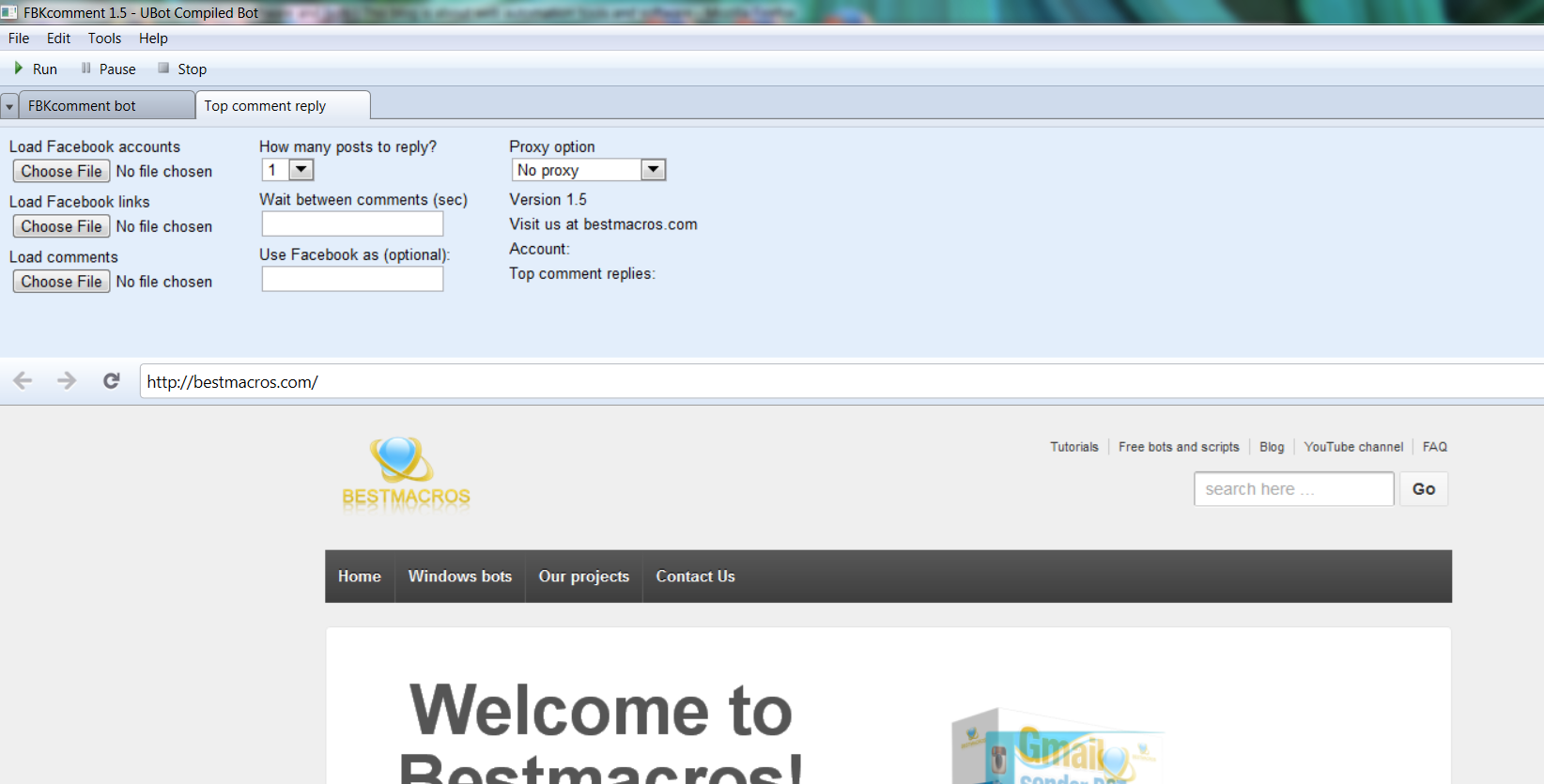Click the browser back arrow

pyautogui.click(x=23, y=380)
